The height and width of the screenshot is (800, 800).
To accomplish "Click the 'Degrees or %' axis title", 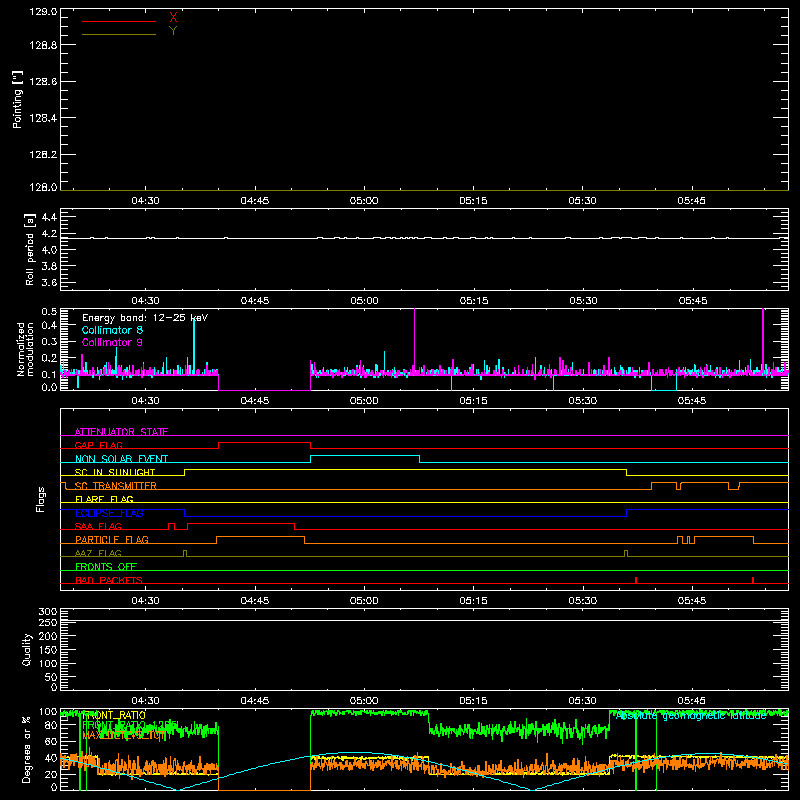I will [26, 749].
